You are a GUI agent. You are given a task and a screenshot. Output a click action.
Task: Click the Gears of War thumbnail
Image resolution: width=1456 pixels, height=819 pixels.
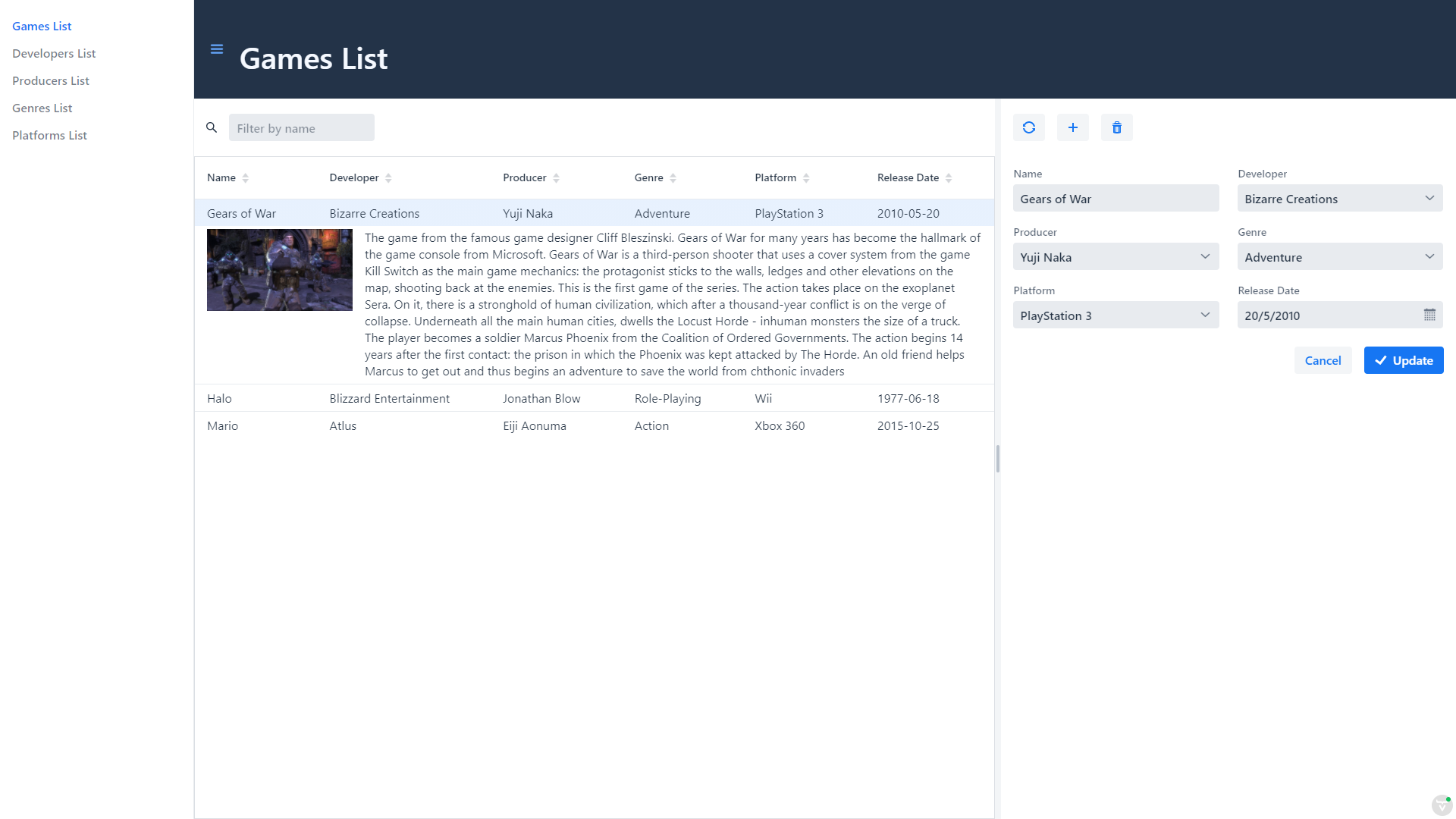[x=280, y=270]
